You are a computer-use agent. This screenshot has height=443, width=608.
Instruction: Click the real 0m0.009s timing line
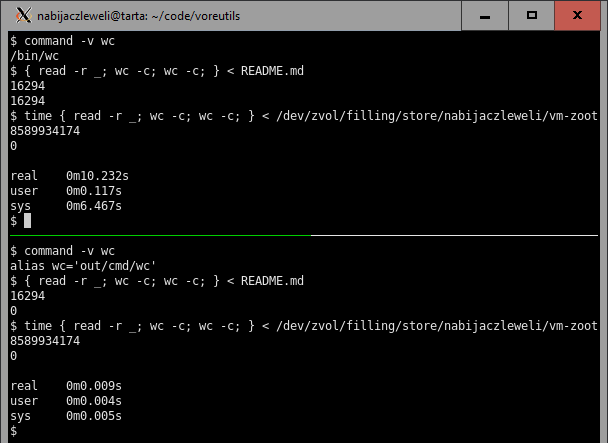click(x=66, y=385)
